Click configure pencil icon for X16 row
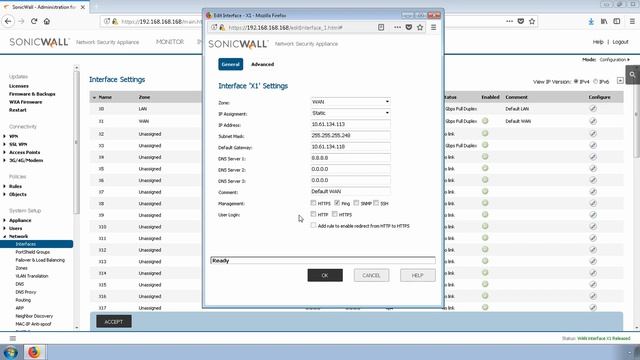The height and width of the screenshot is (360, 640). (x=593, y=296)
